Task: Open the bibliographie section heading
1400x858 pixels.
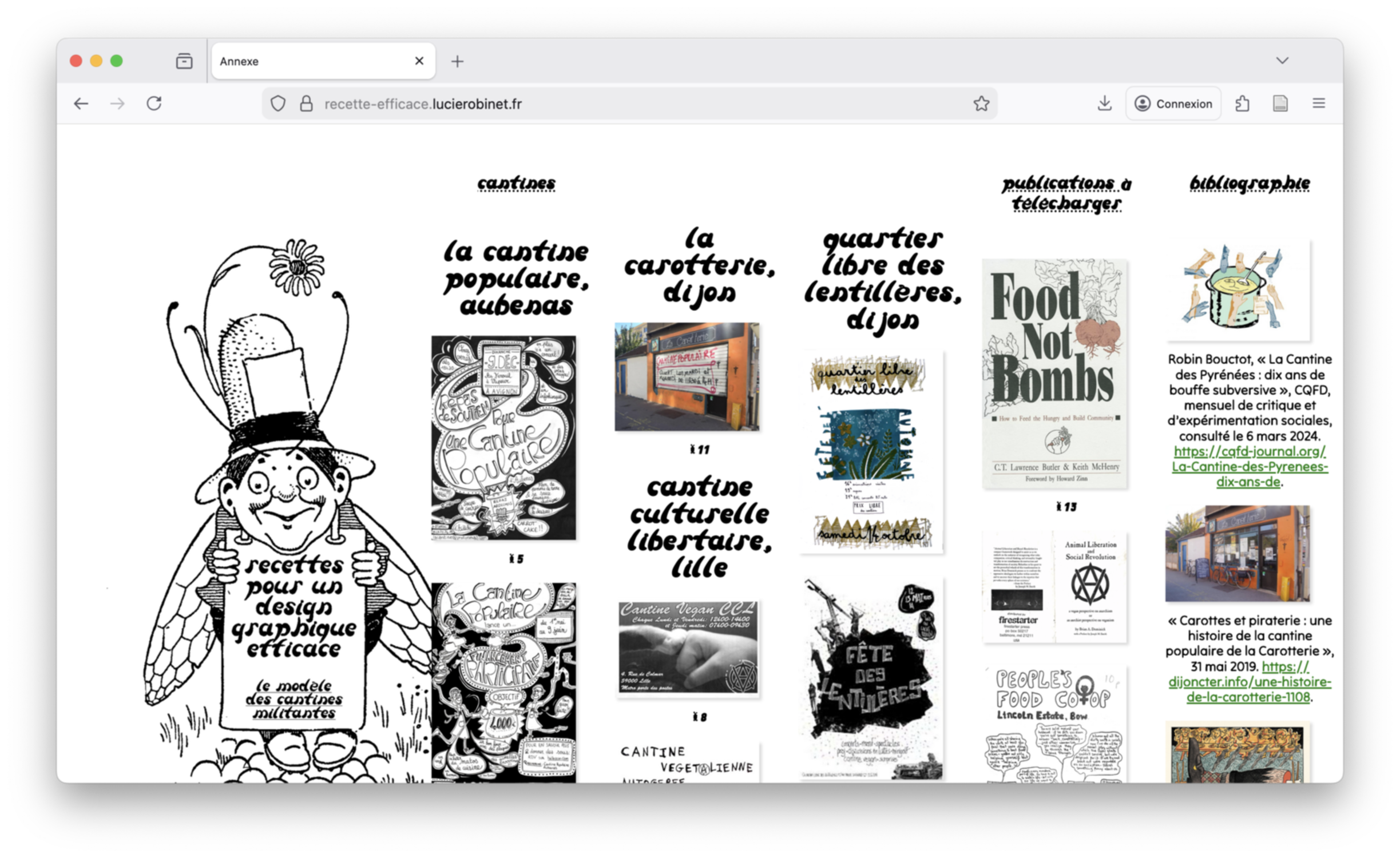Action: pyautogui.click(x=1250, y=183)
